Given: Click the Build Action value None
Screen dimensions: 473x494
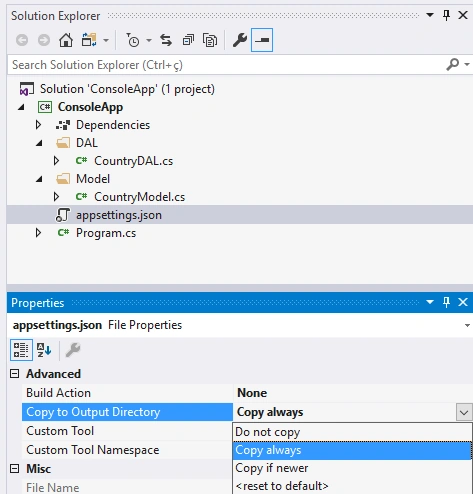Looking at the screenshot, I should (x=252, y=393).
